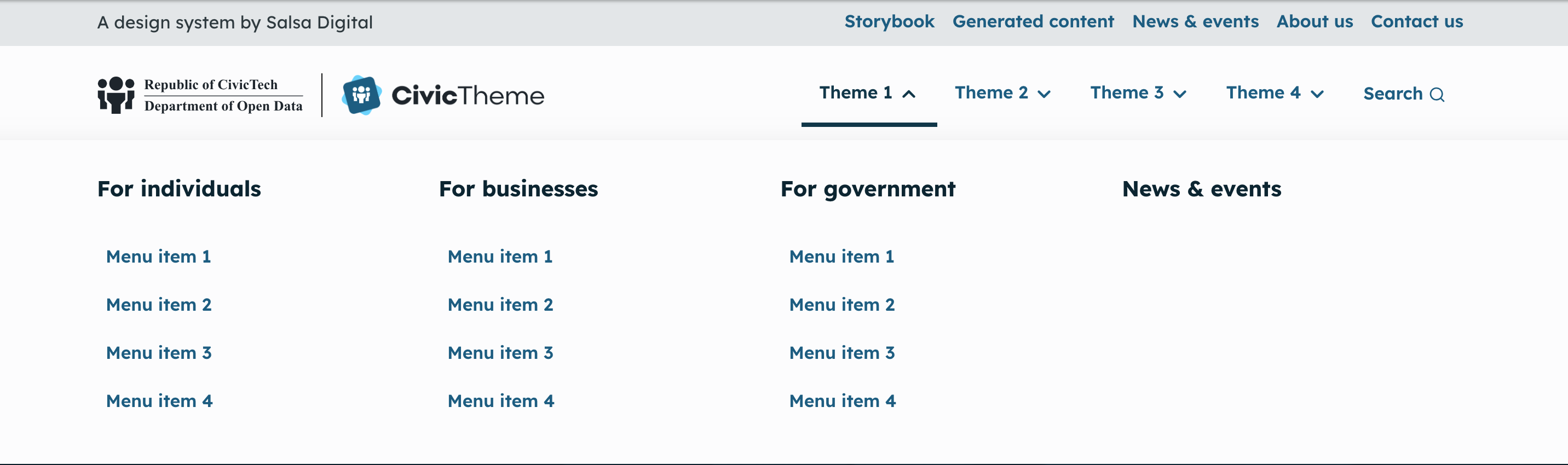This screenshot has width=1568, height=465.
Task: Choose Menu item 1 under For individuals
Action: [x=158, y=257]
